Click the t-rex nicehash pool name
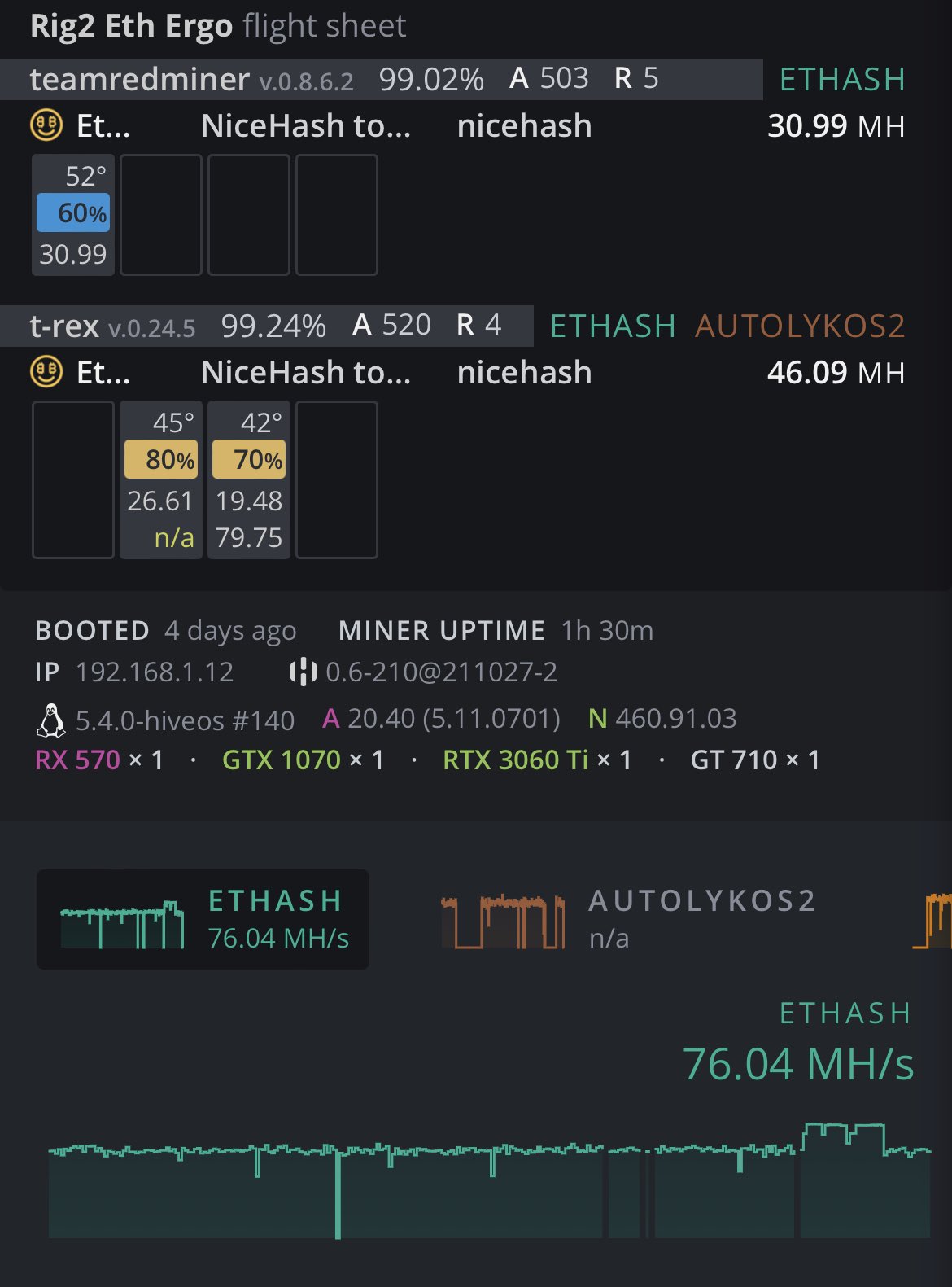The image size is (952, 1287). (525, 372)
